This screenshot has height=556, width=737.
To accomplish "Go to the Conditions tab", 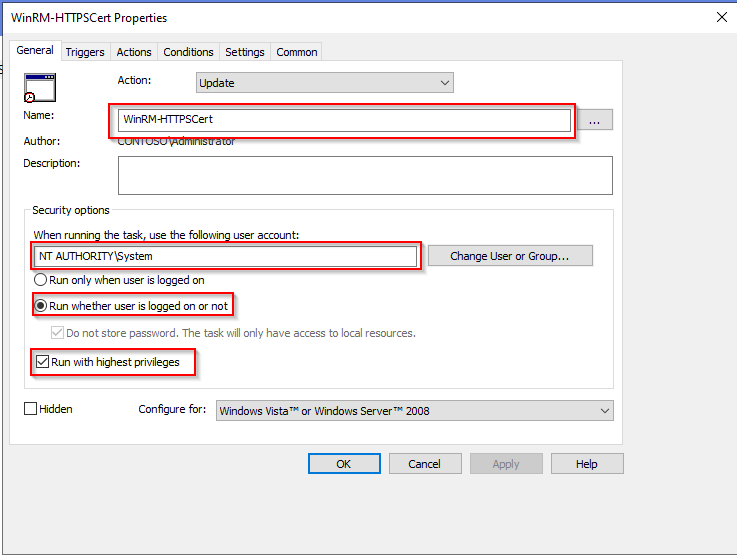I will [188, 52].
